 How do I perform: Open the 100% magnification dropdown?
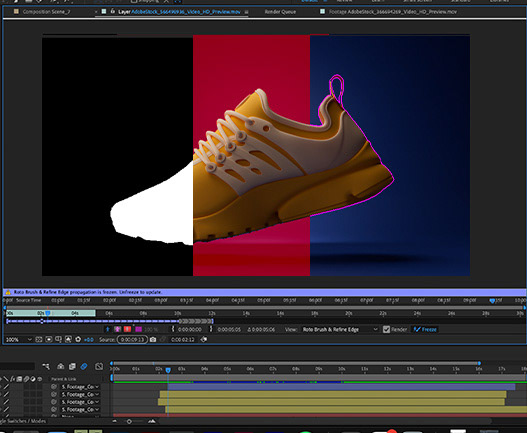[x=19, y=340]
